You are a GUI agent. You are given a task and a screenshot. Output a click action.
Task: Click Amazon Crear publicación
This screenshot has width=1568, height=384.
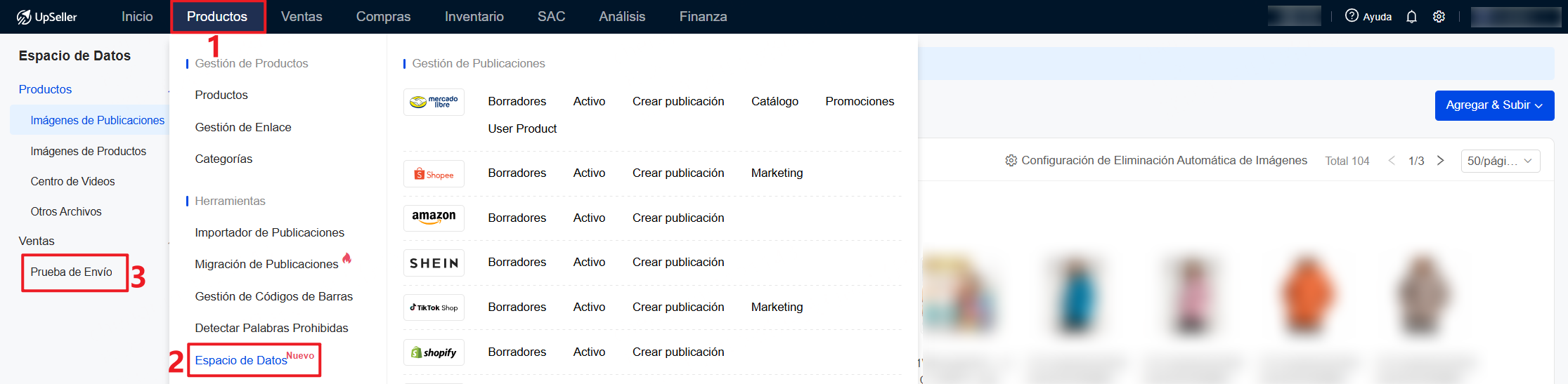coord(678,218)
